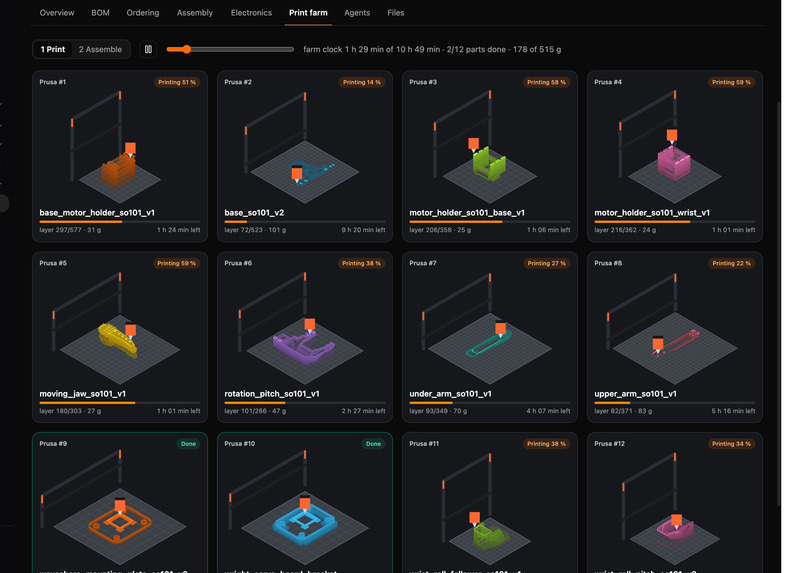This screenshot has width=795, height=573.
Task: Switch to the 2 Assemble step
Action: click(100, 49)
